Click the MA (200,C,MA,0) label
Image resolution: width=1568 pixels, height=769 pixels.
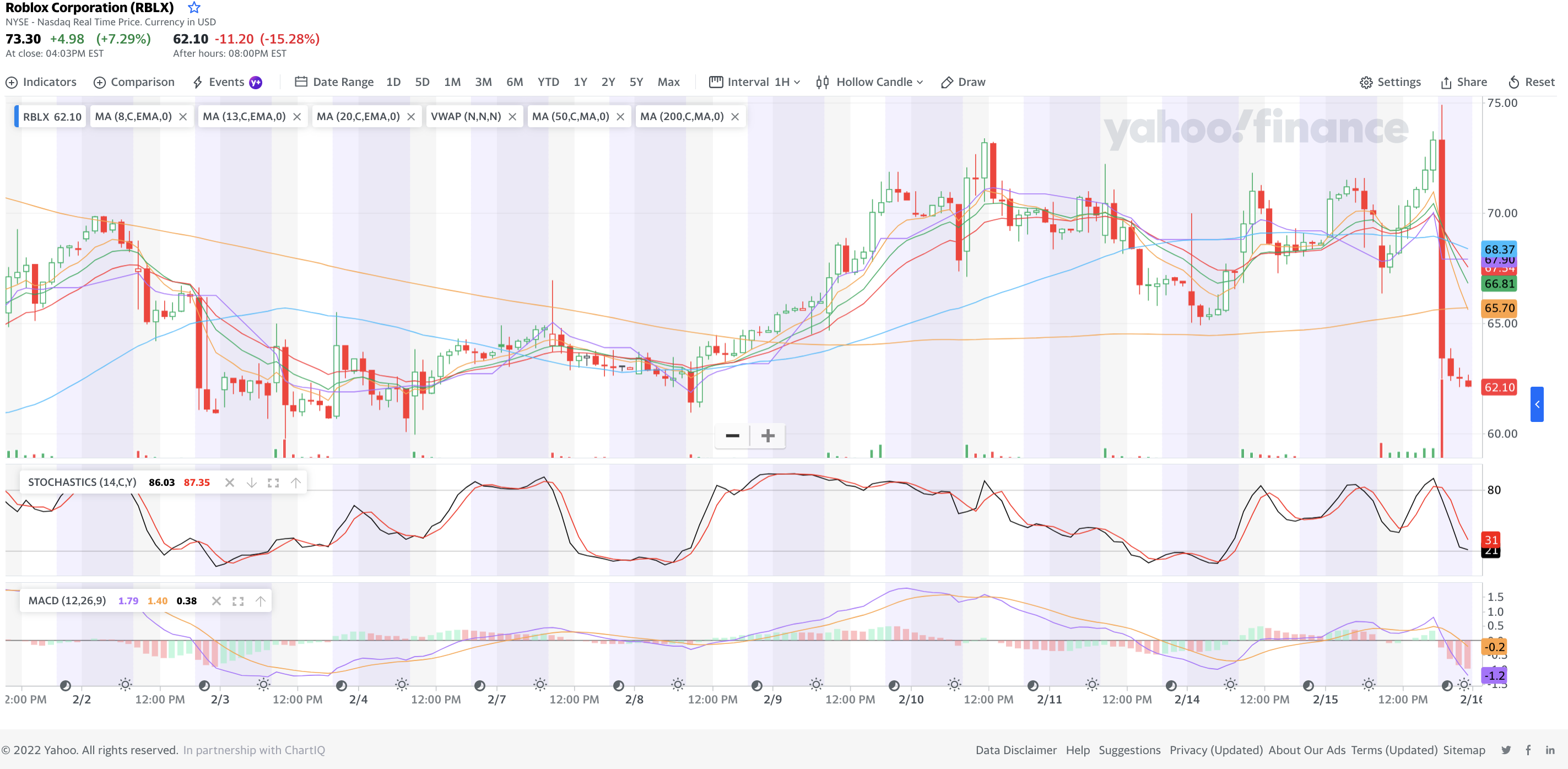(x=682, y=117)
